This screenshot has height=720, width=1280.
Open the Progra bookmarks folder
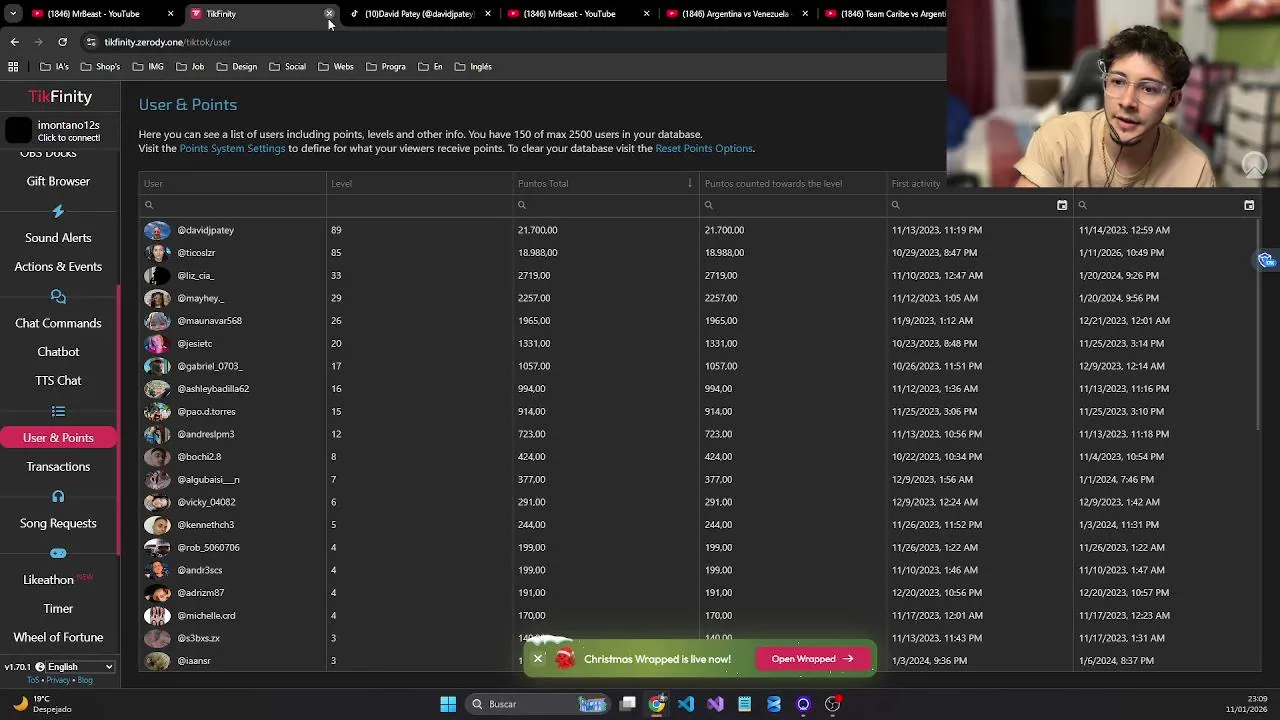pyautogui.click(x=386, y=67)
